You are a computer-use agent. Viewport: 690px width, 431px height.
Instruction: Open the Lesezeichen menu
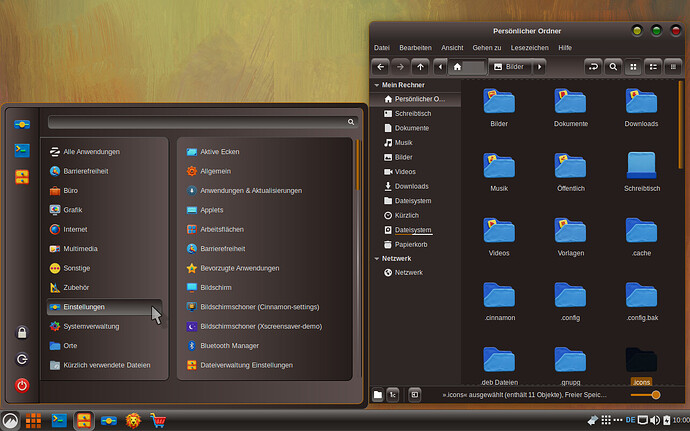530,47
